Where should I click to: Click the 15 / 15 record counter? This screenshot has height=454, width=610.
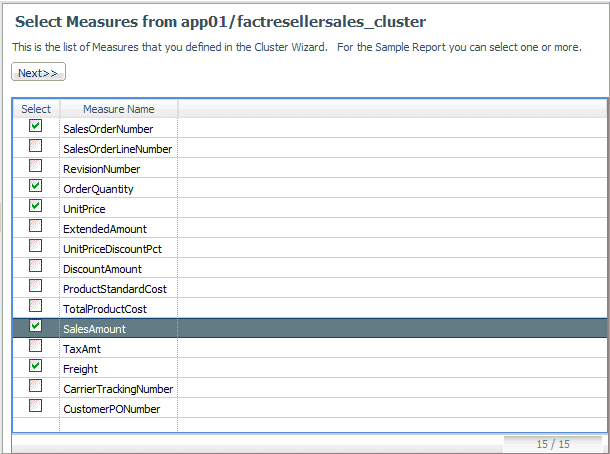pos(553,444)
